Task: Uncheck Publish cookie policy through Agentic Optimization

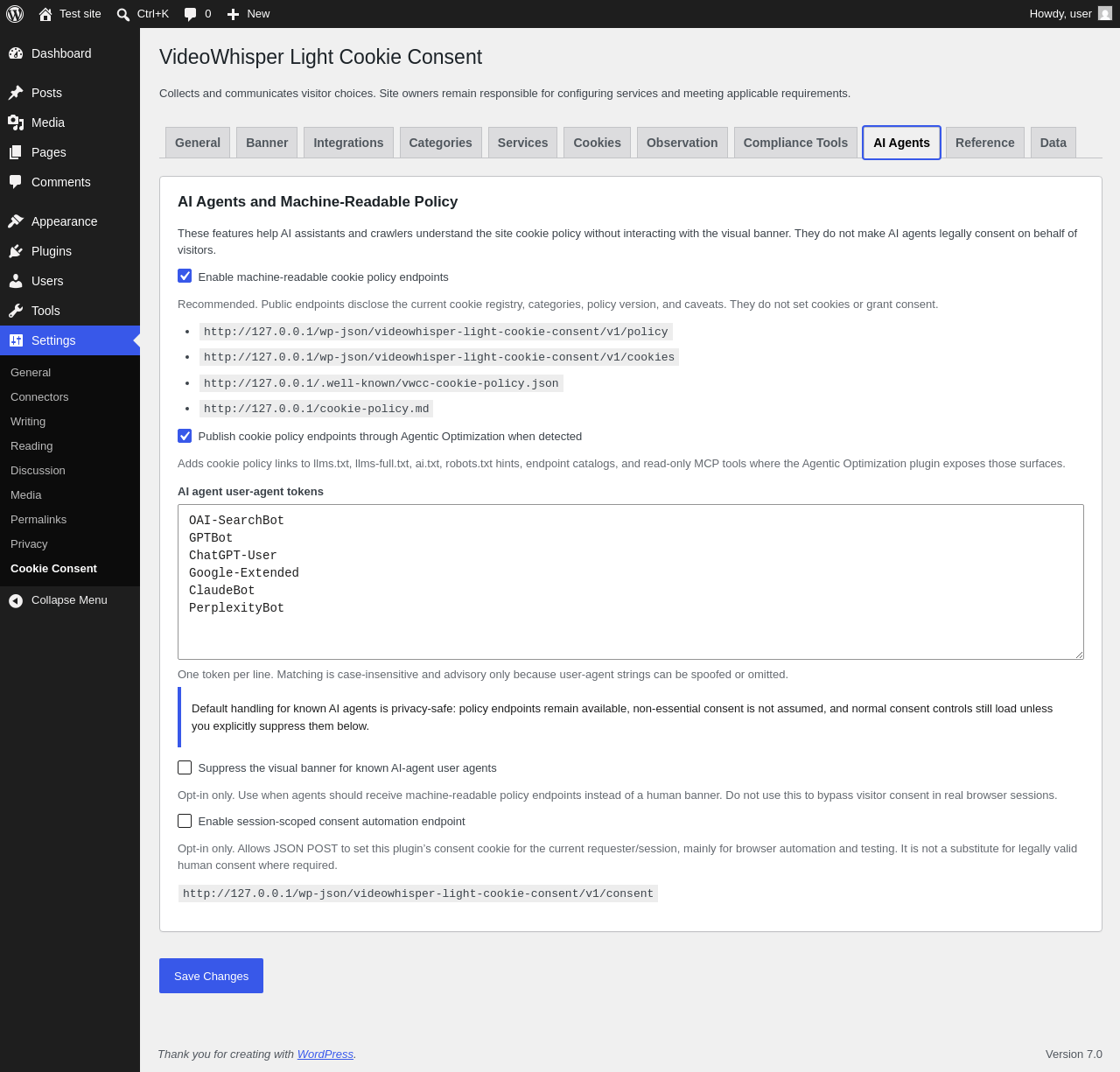Action: coord(185,435)
